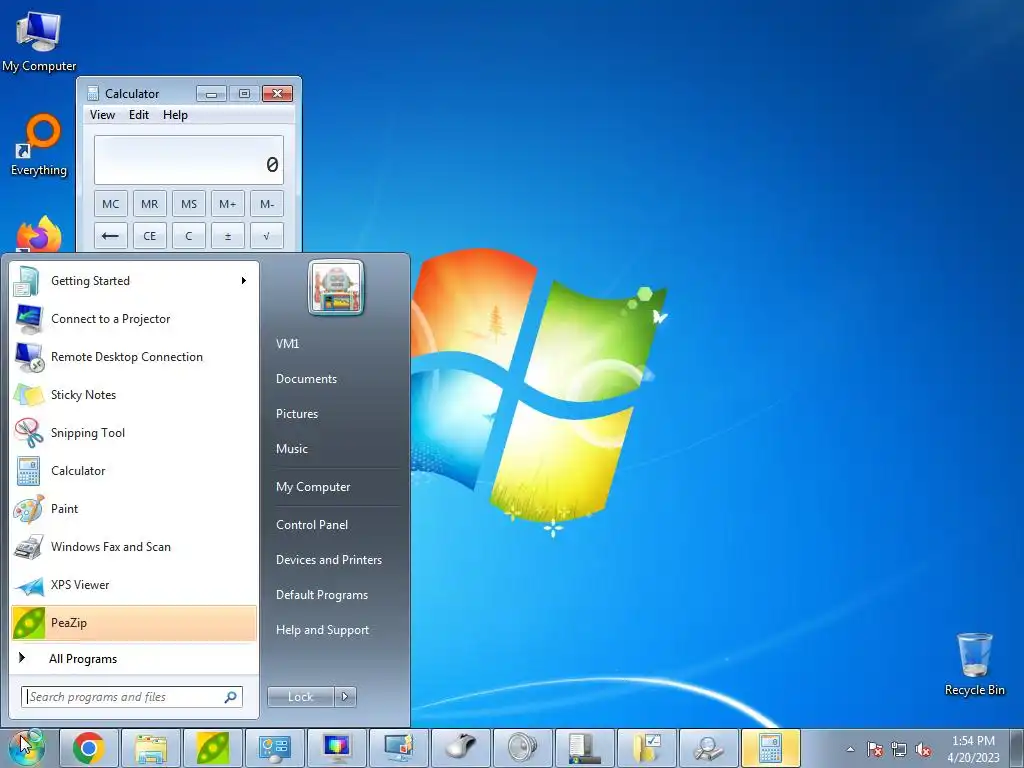Click the MR memory recall button
This screenshot has width=1024, height=768.
pyautogui.click(x=150, y=204)
